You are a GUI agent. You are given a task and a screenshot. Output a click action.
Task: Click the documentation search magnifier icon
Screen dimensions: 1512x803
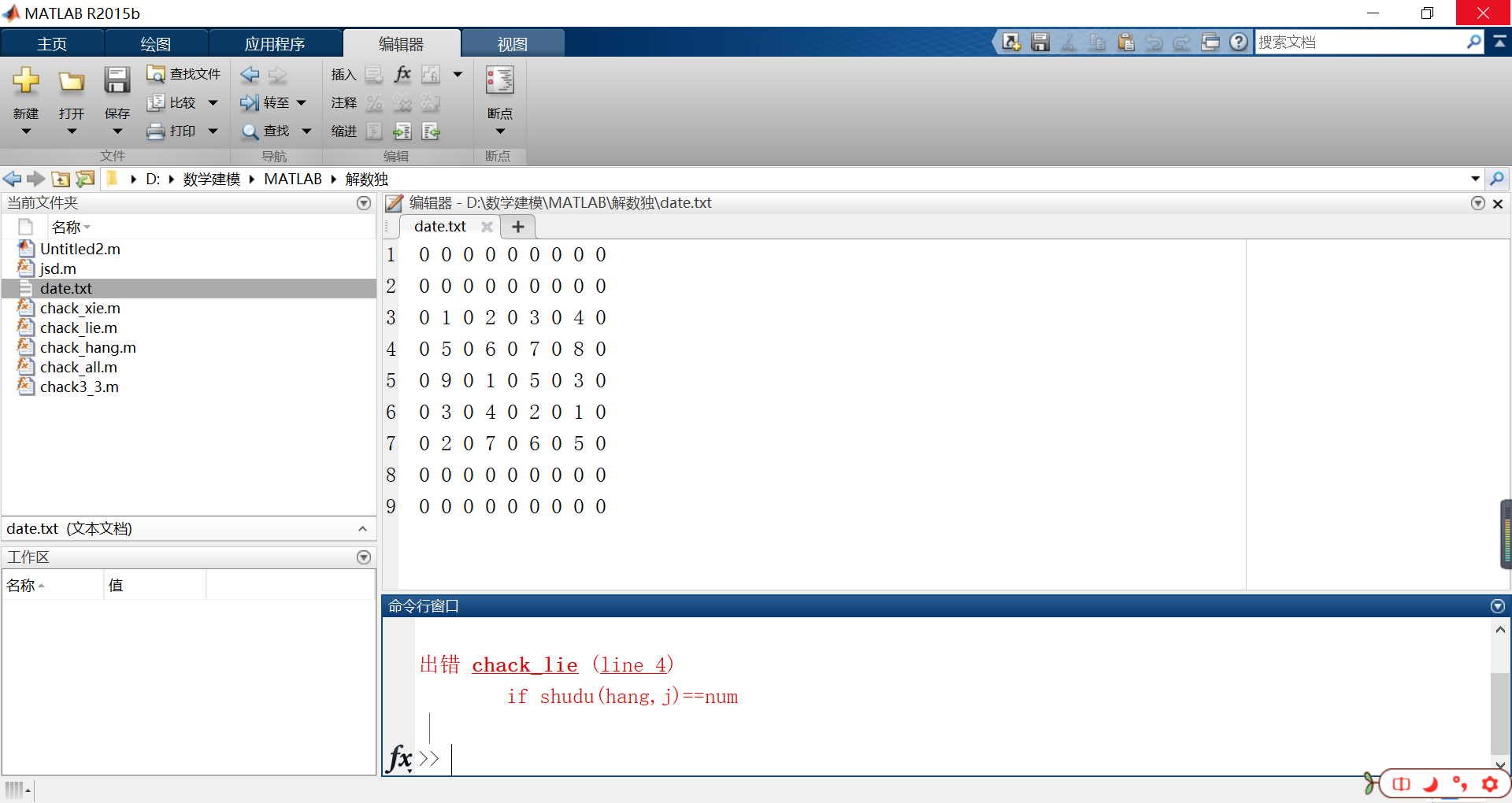pyautogui.click(x=1474, y=43)
